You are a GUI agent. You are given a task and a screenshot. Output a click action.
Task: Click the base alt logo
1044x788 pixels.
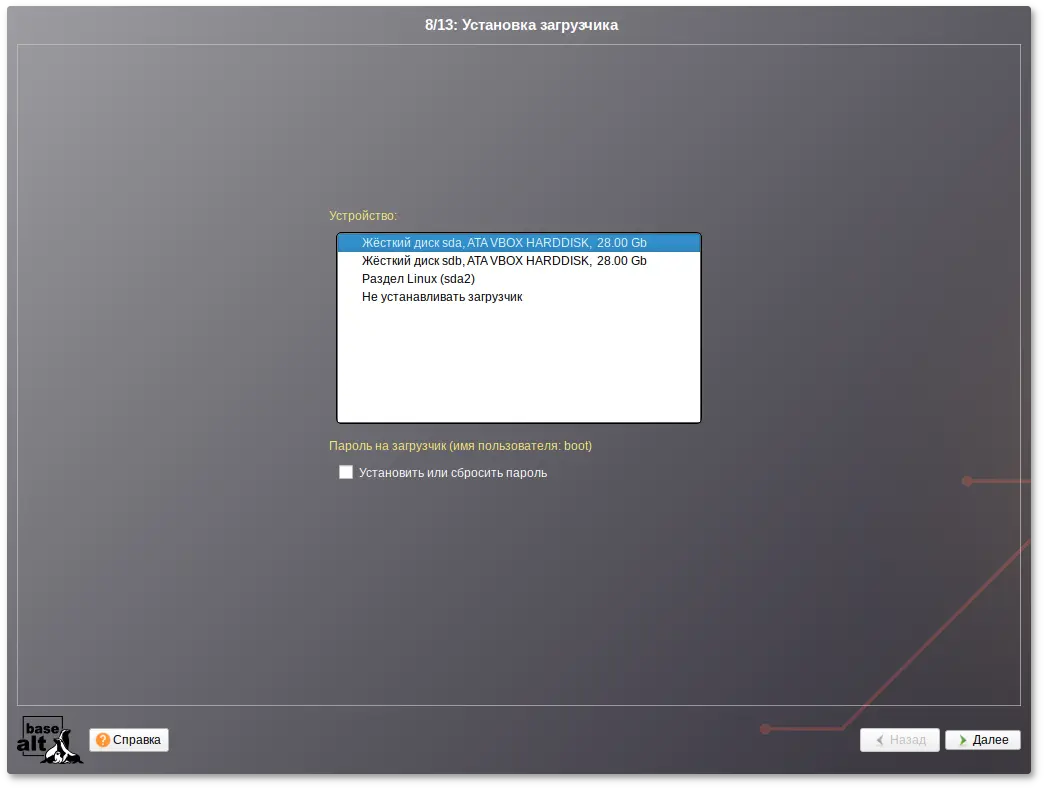[49, 739]
